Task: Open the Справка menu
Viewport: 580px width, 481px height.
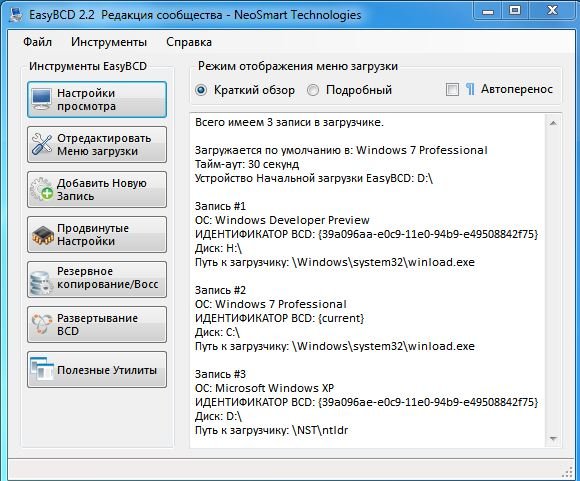Action: (189, 42)
